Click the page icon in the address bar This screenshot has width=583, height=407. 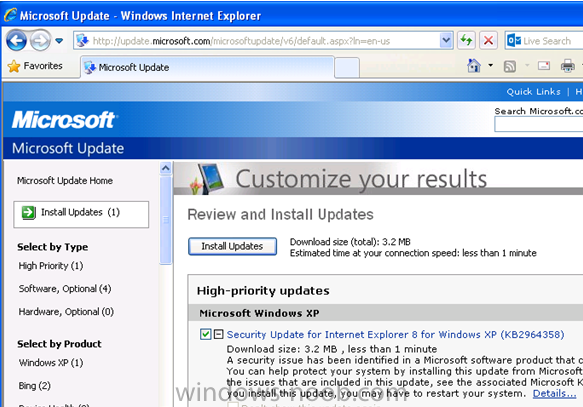tap(82, 41)
